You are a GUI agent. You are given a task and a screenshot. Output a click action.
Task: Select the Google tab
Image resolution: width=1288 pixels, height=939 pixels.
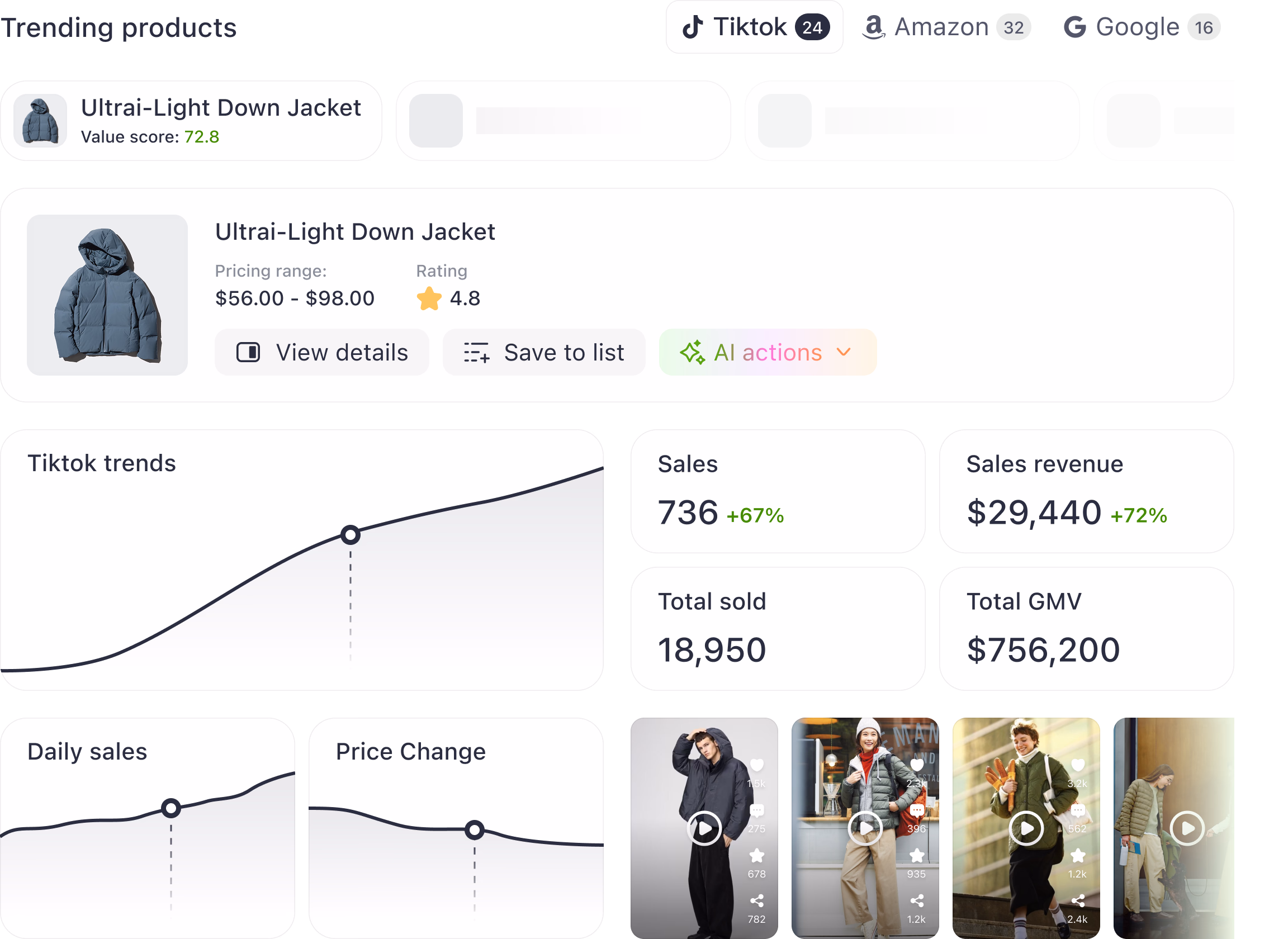(x=1138, y=27)
